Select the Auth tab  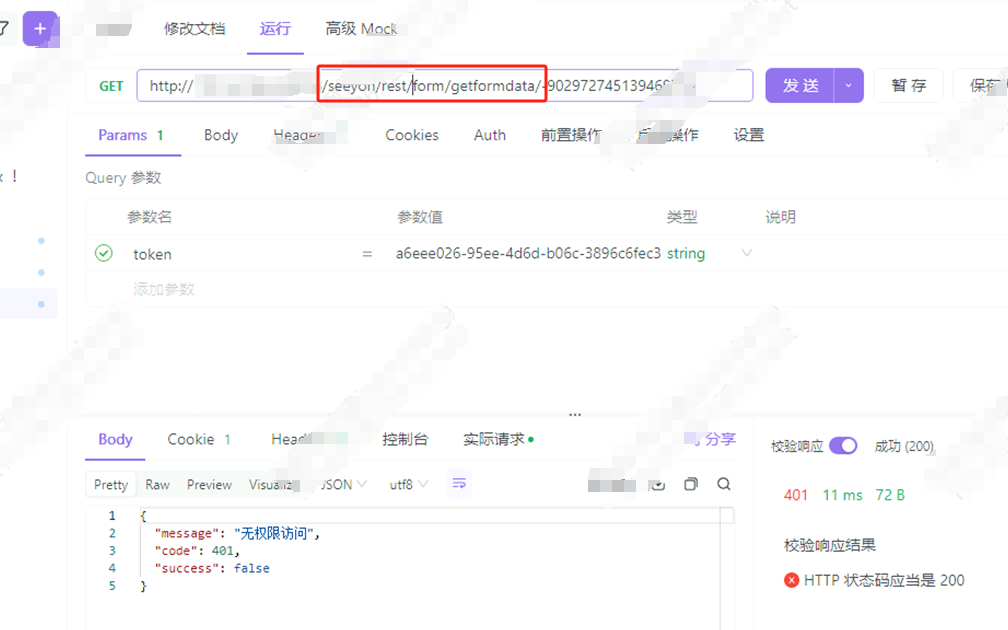pos(490,135)
